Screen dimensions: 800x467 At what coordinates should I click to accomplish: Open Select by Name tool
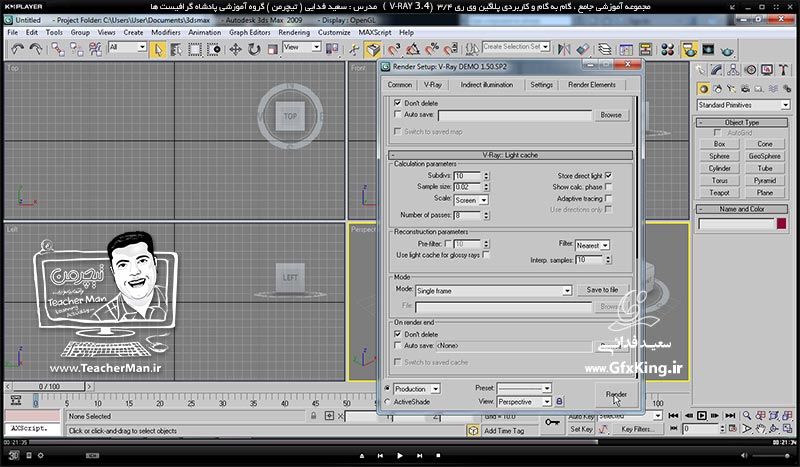point(176,49)
